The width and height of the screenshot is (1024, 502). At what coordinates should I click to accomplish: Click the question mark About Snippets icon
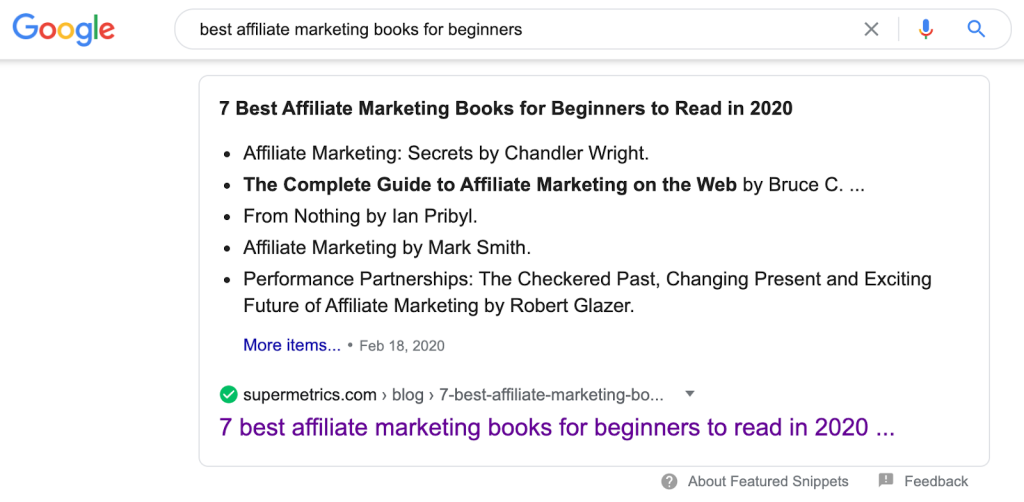pyautogui.click(x=669, y=482)
